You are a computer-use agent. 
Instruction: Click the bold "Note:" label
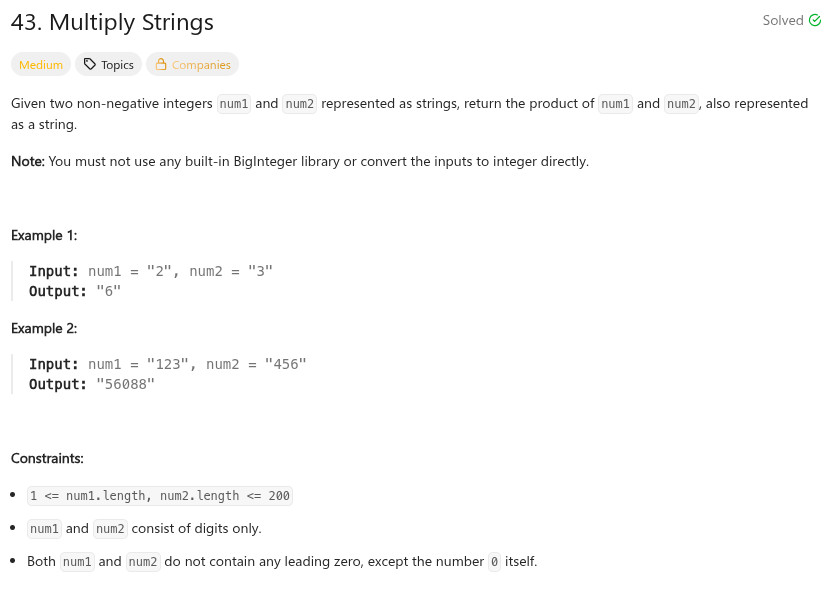[28, 161]
